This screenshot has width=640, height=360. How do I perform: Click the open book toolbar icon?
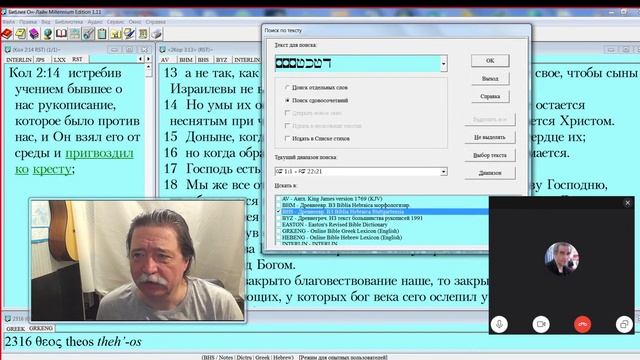[61, 34]
